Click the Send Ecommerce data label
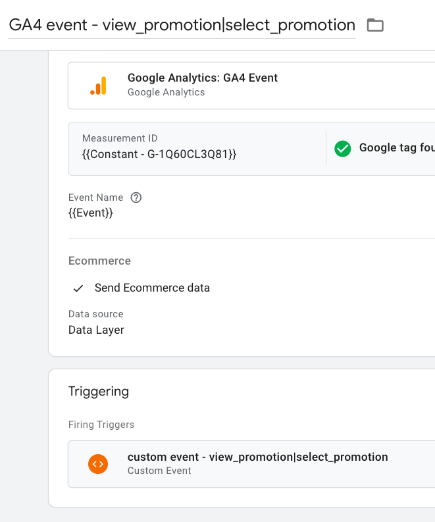Image resolution: width=435 pixels, height=522 pixels. [x=152, y=288]
